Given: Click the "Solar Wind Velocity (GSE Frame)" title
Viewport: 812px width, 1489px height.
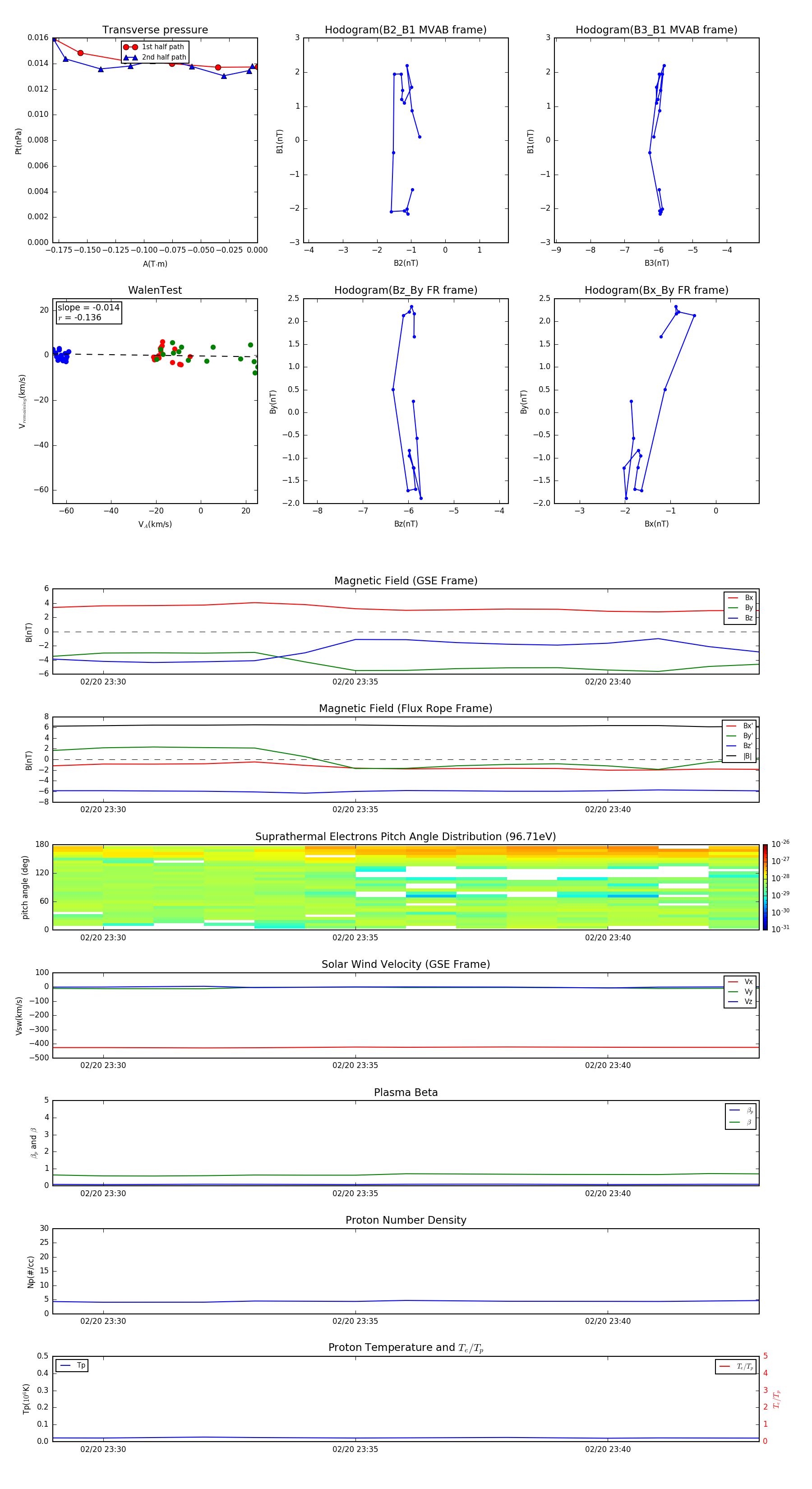Looking at the screenshot, I should (x=406, y=964).
